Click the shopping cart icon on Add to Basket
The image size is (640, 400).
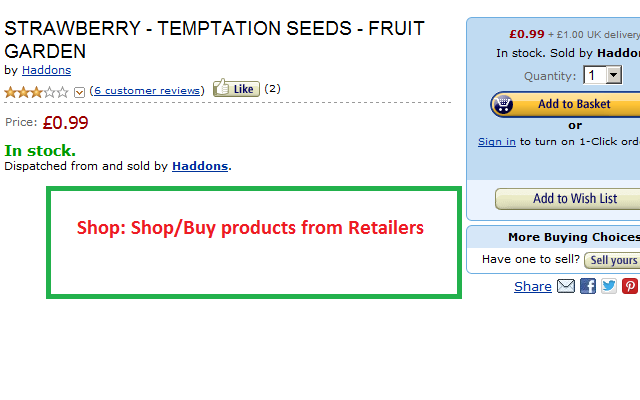tap(503, 104)
